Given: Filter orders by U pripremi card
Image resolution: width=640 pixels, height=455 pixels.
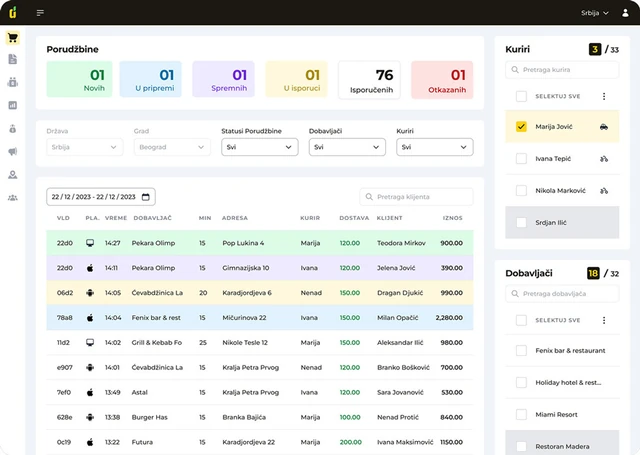Looking at the screenshot, I should tap(150, 79).
